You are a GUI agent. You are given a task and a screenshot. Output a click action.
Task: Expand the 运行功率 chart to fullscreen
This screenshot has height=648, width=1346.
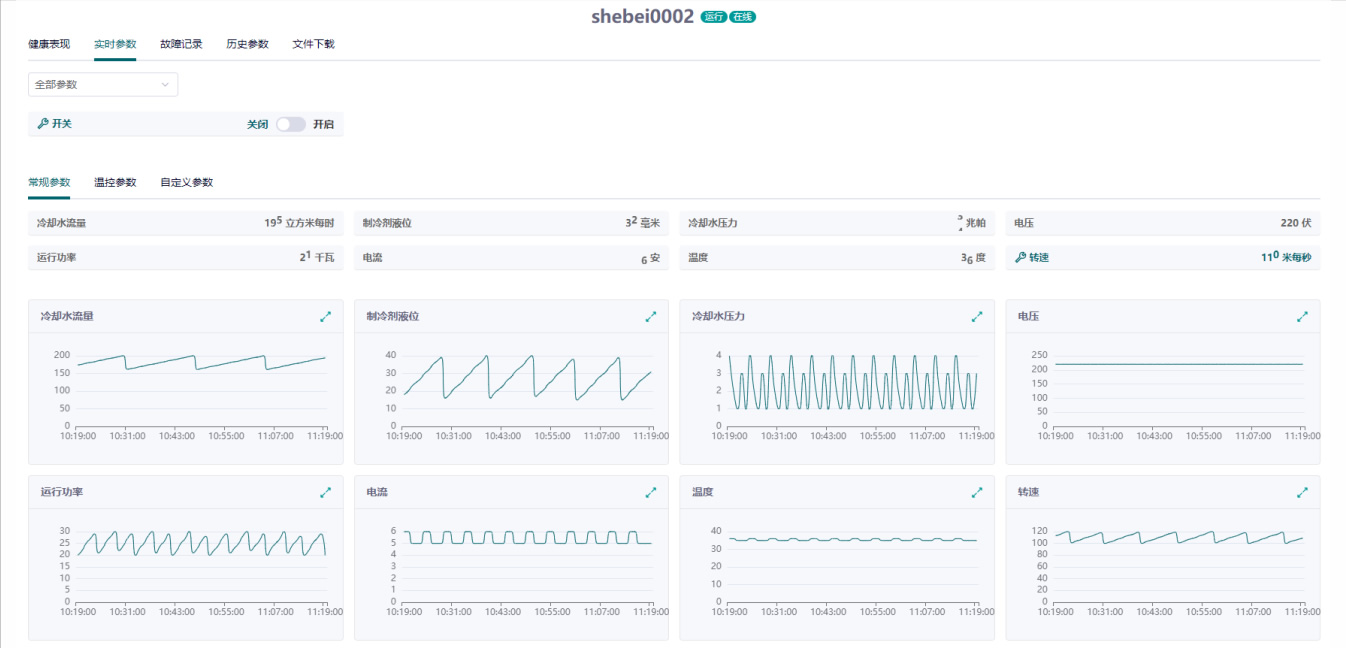325,492
